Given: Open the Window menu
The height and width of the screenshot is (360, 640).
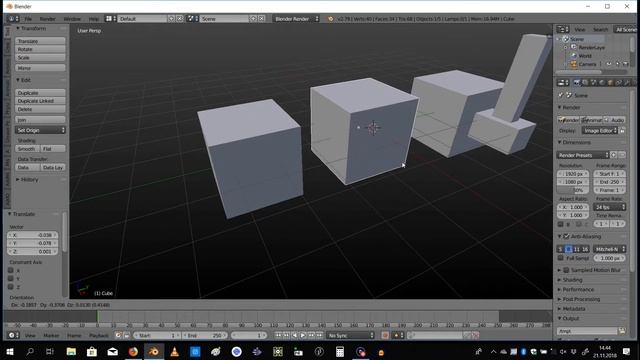Looking at the screenshot, I should [x=72, y=19].
